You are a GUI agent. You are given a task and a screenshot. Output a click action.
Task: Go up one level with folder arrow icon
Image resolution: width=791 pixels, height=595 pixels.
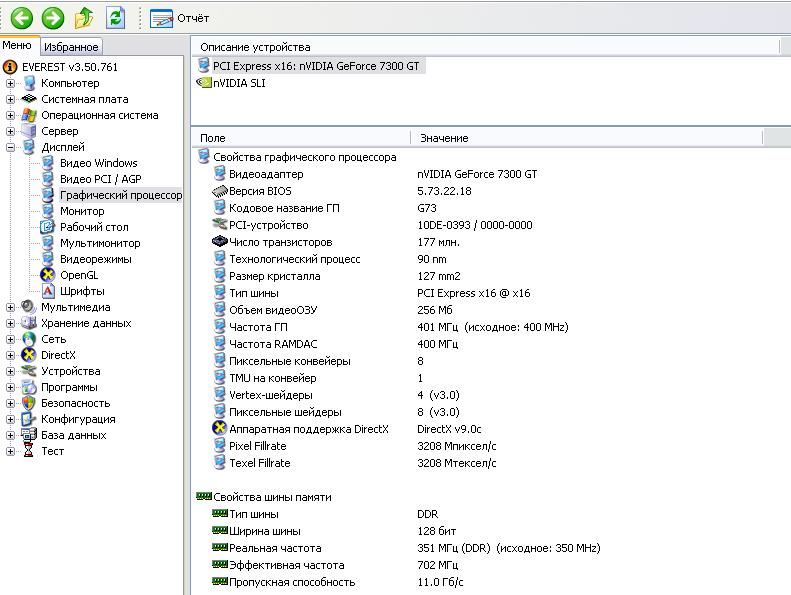pos(84,18)
